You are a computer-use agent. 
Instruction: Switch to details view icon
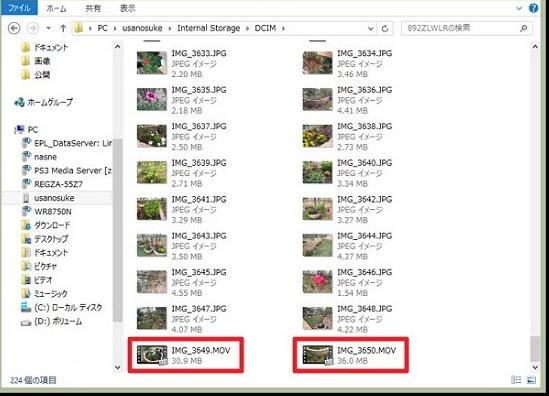tap(516, 380)
